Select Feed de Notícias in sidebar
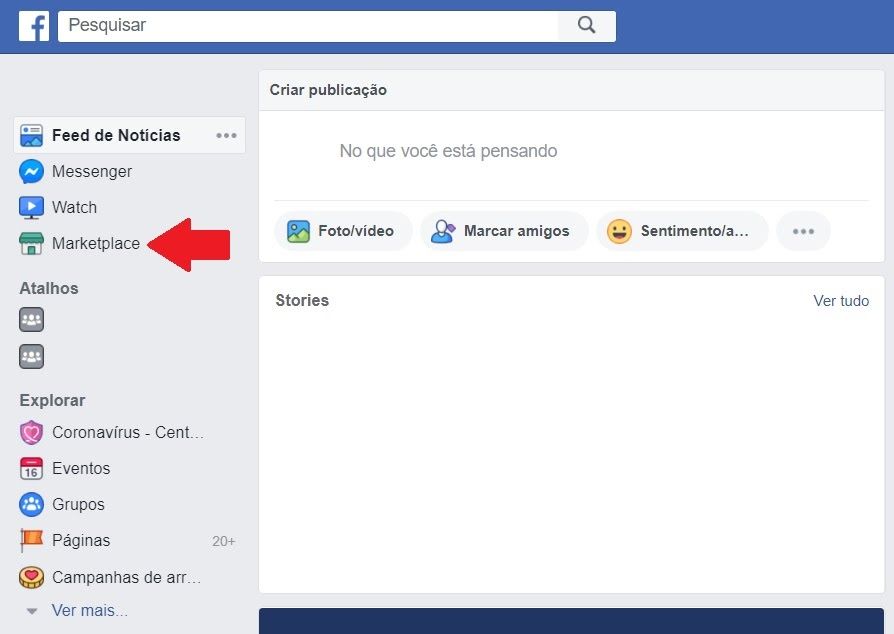Screen dimensions: 894x634 [129, 136]
